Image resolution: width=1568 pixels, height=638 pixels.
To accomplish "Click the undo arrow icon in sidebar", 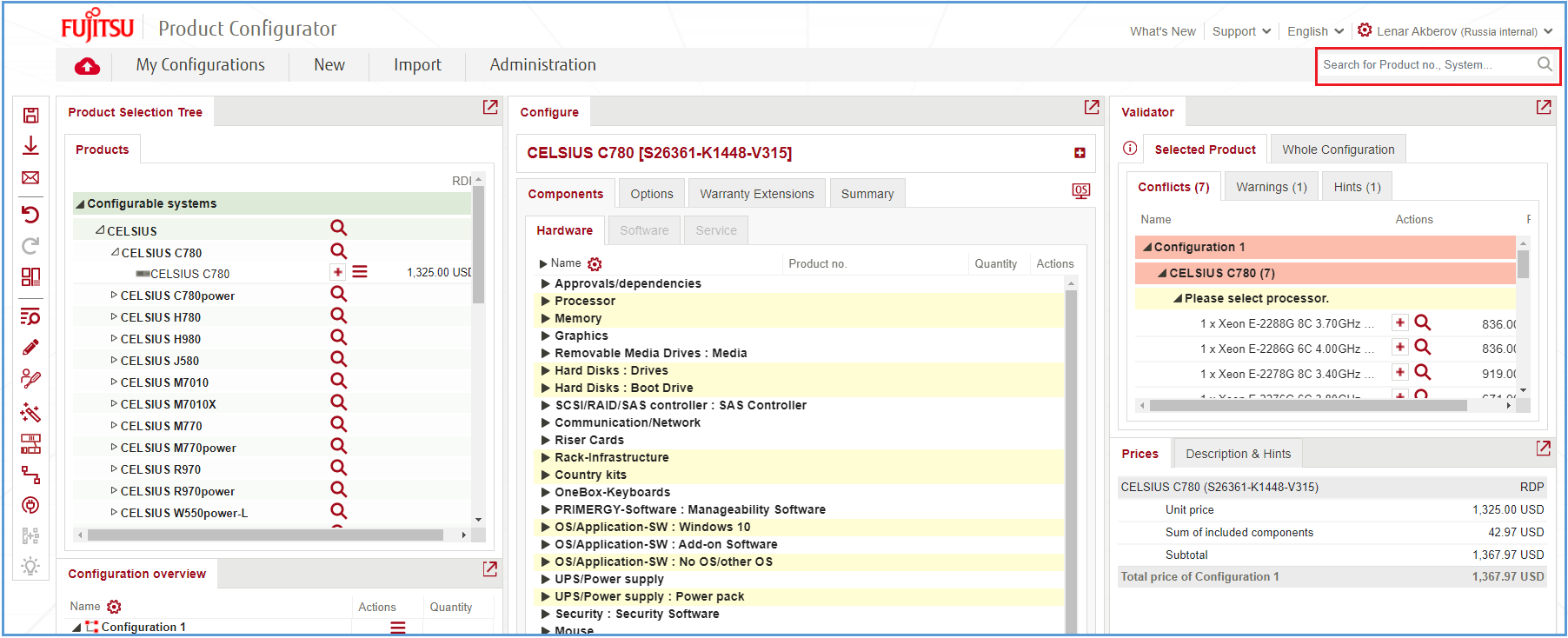I will click(x=30, y=214).
